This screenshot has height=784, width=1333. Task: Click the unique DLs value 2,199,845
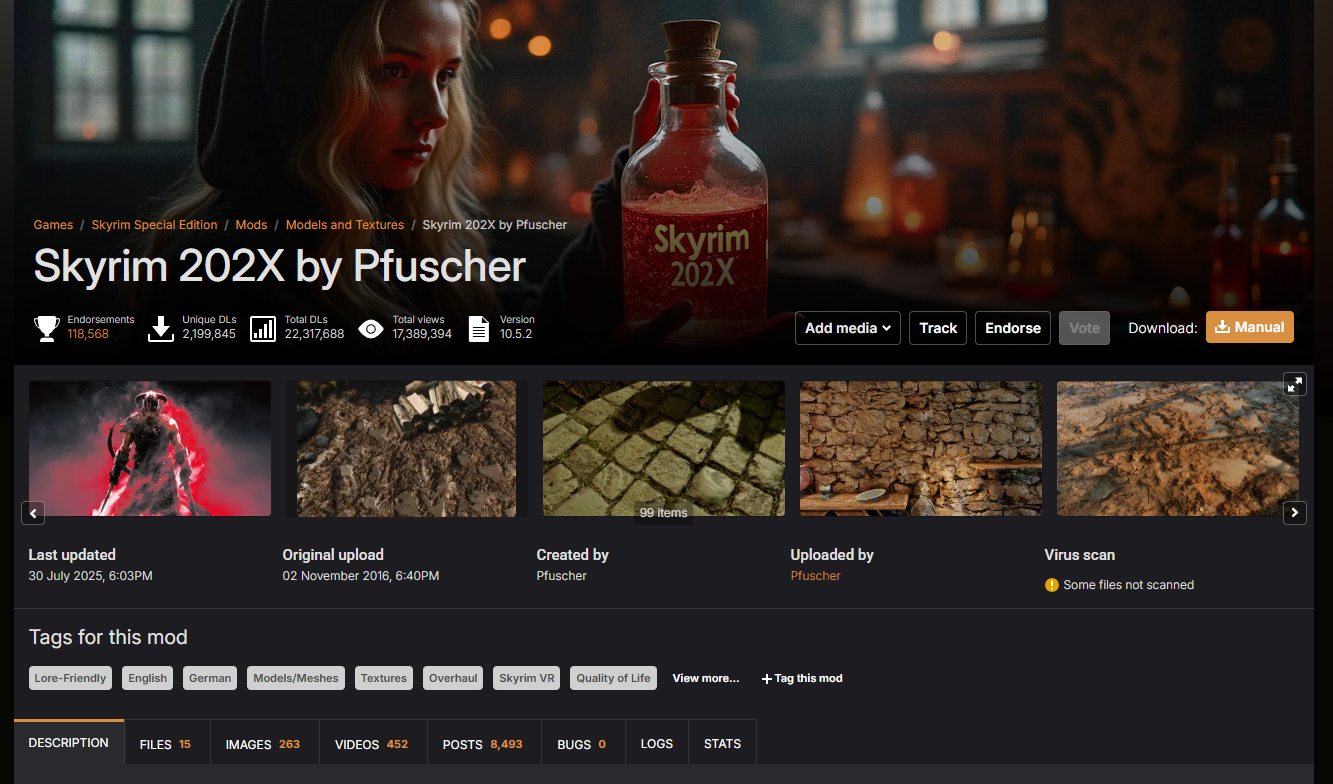pos(209,334)
